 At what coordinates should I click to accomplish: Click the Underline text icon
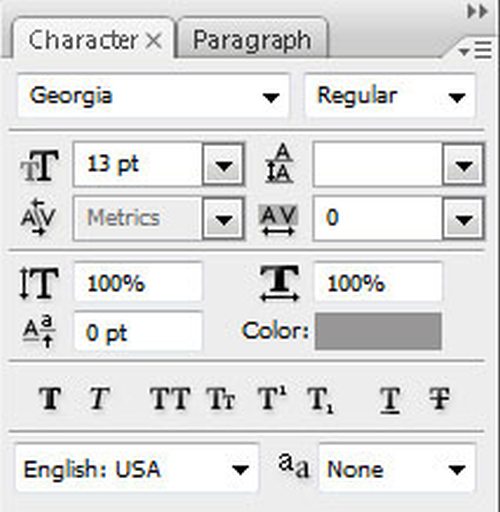tap(390, 400)
